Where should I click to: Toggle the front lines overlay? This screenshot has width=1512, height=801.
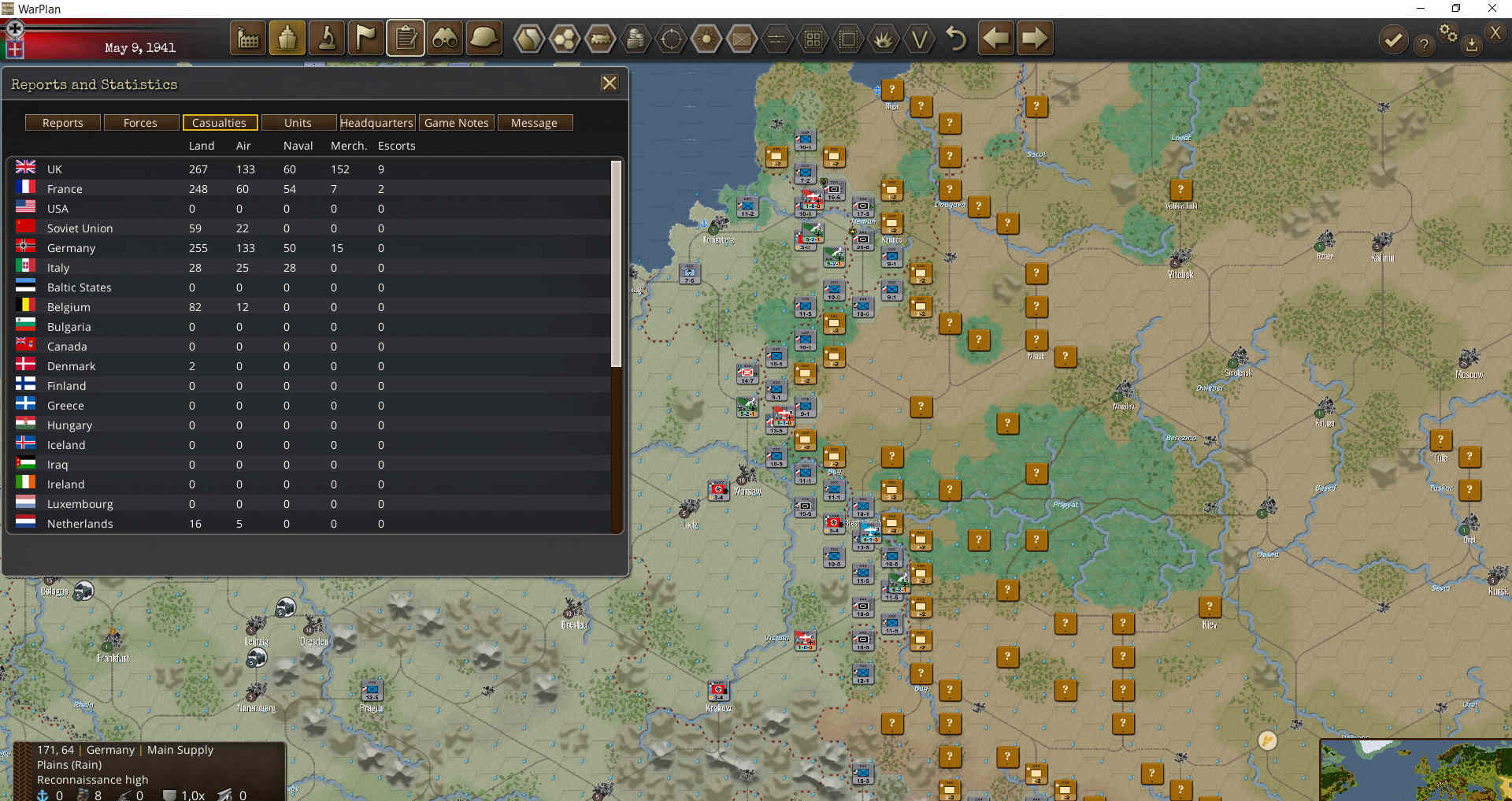777,39
